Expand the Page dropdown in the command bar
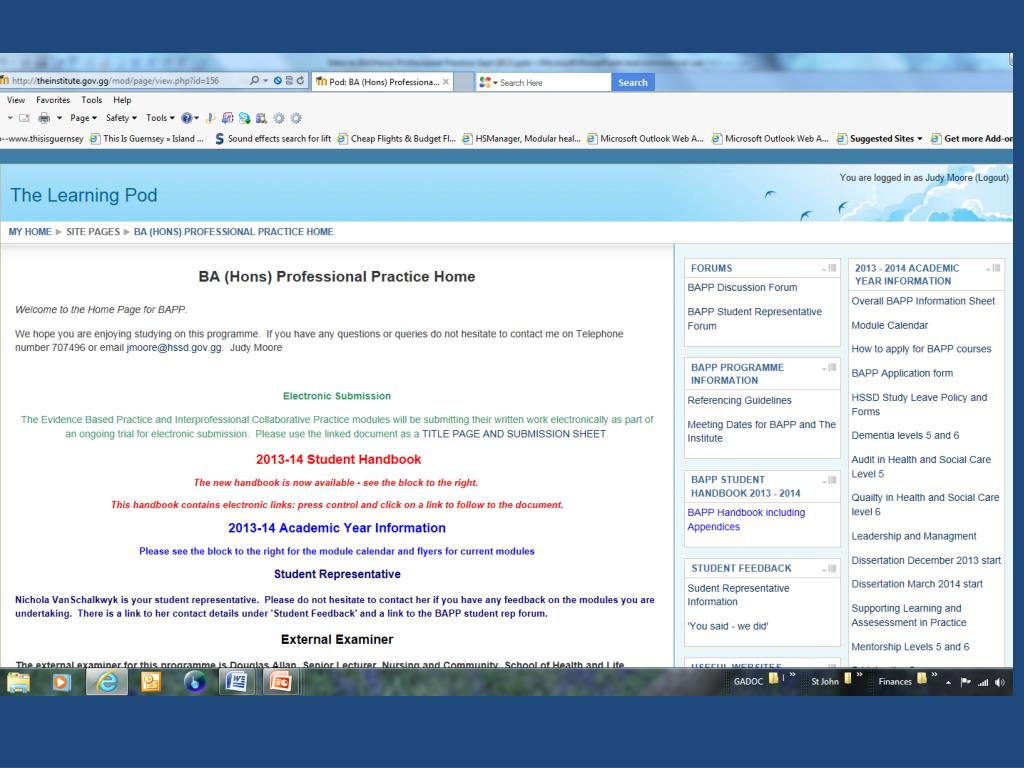1024x768 pixels. [83, 118]
